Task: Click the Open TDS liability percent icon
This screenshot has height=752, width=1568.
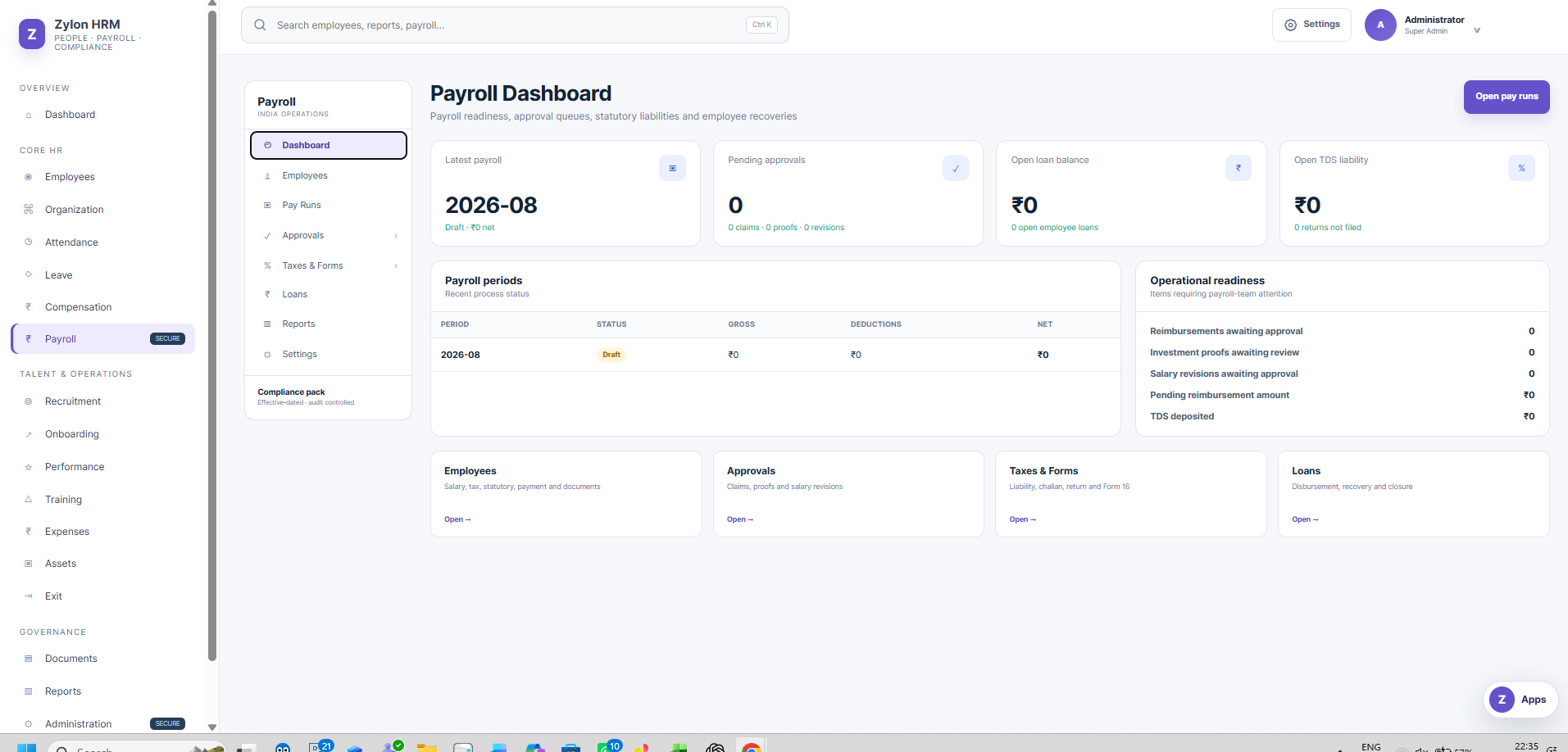Action: point(1521,168)
